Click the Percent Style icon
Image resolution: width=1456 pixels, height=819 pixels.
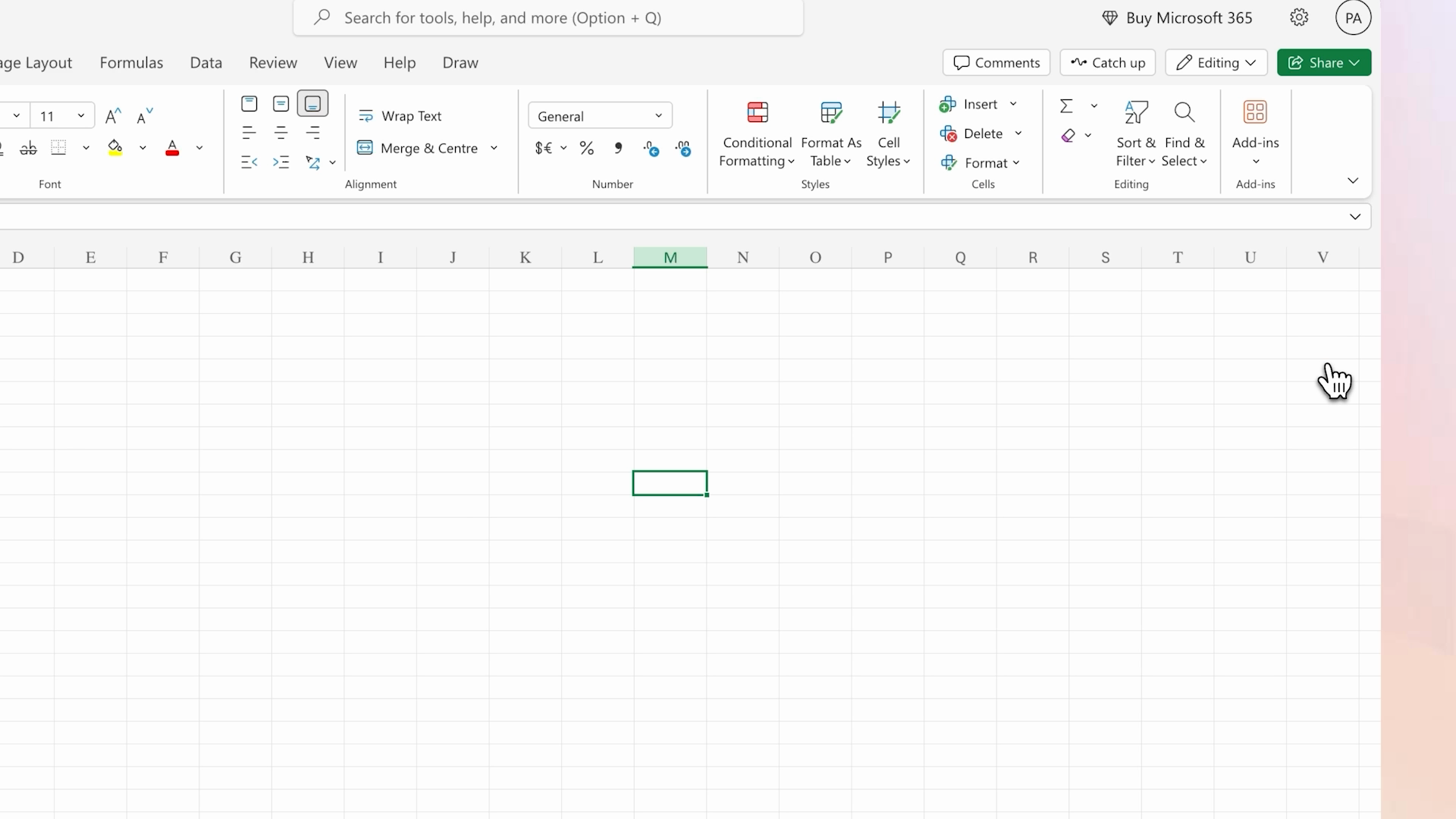tap(586, 149)
